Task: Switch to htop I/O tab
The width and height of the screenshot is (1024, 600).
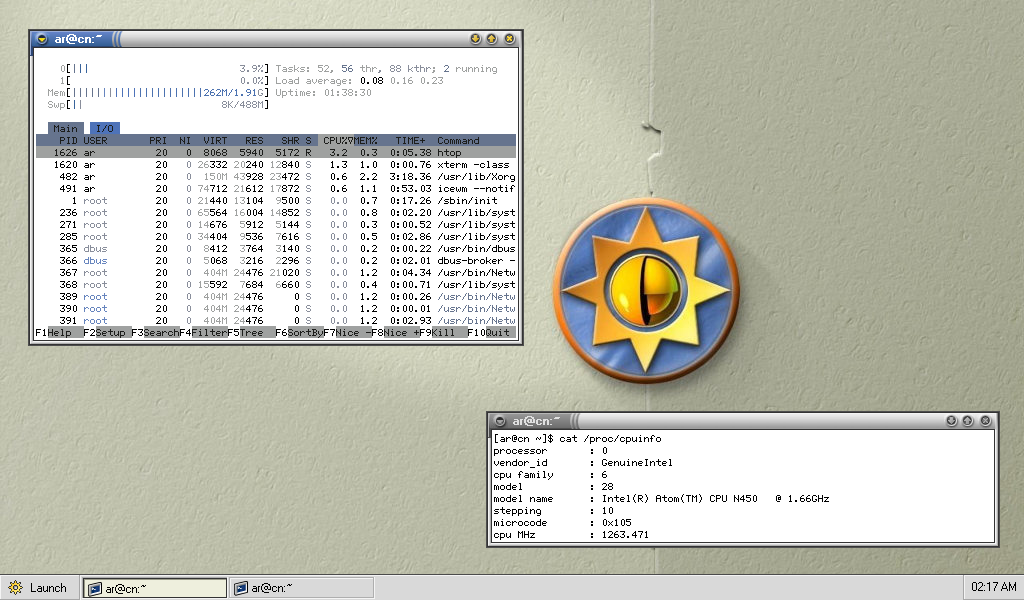Action: click(x=104, y=129)
